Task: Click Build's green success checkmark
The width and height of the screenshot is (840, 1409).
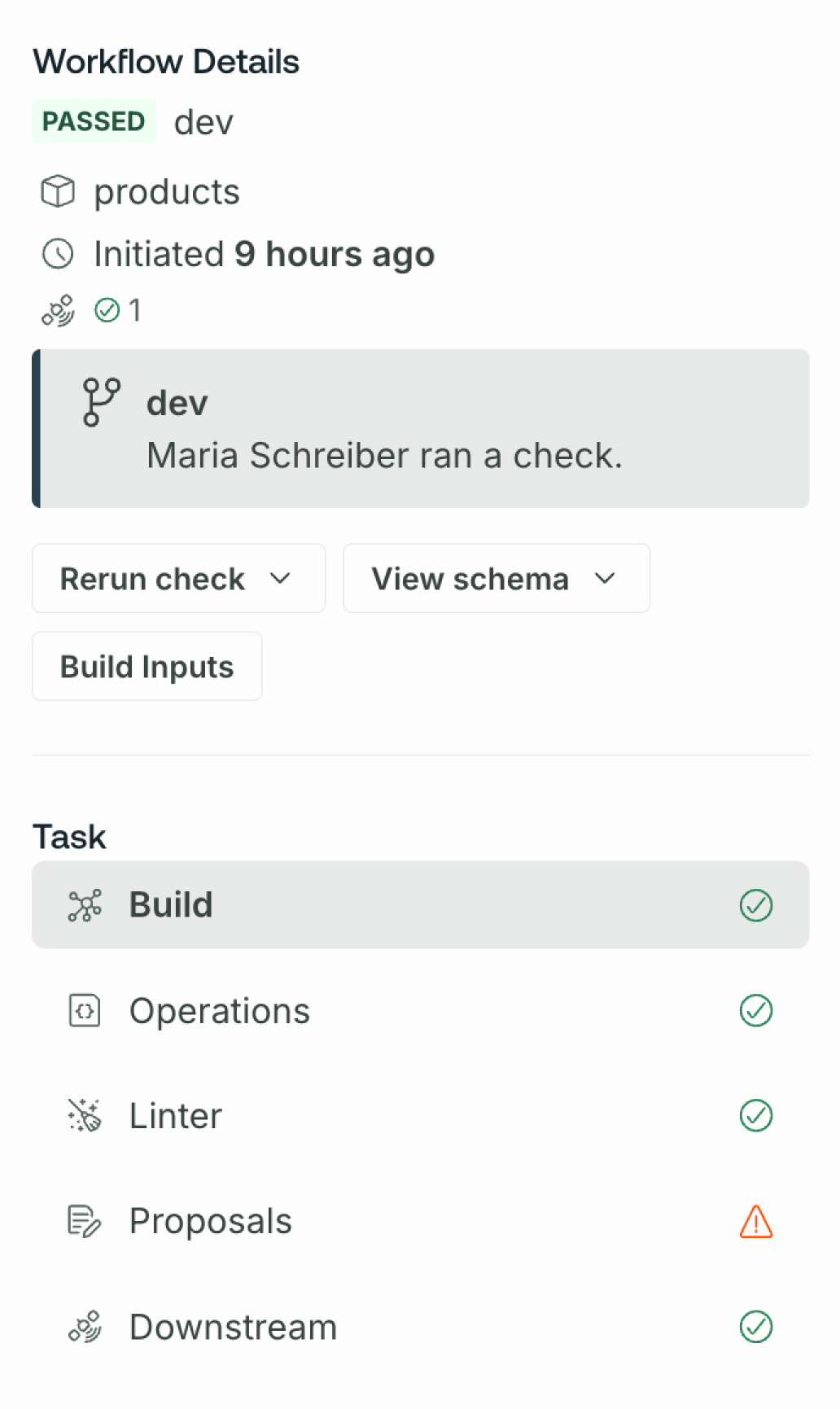Action: [x=756, y=905]
